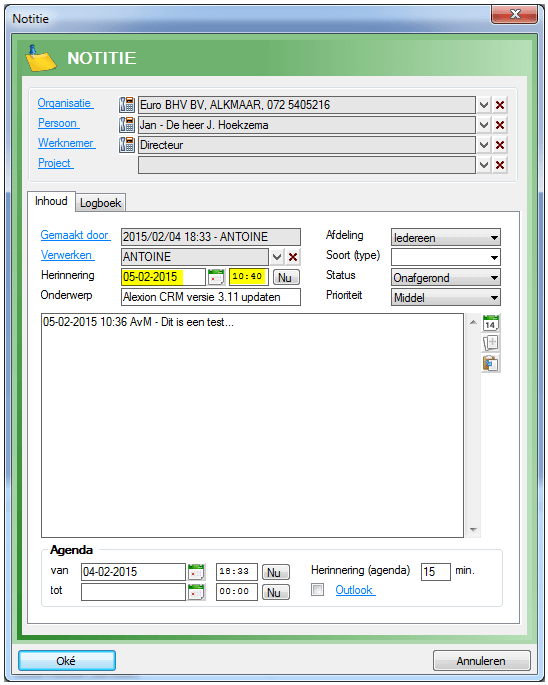Open the Project link

(55, 163)
